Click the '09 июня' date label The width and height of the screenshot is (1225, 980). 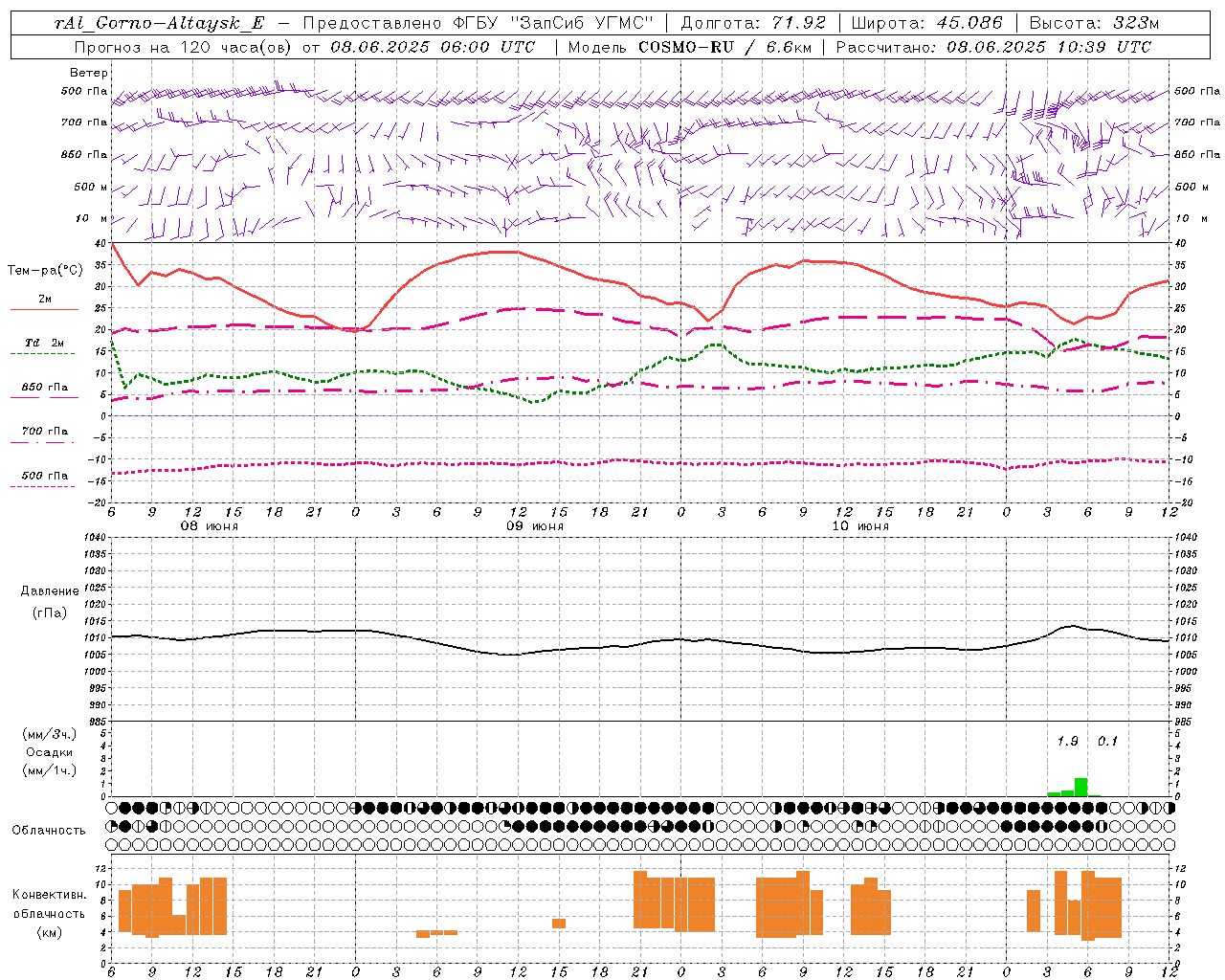[x=535, y=526]
